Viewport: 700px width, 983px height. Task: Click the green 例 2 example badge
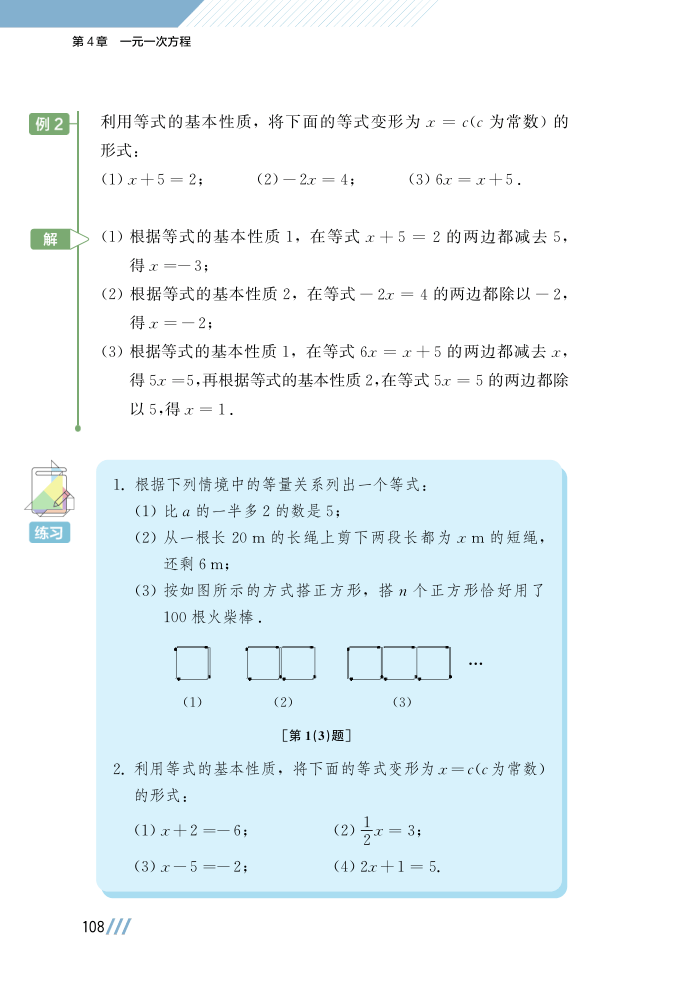coord(49,124)
